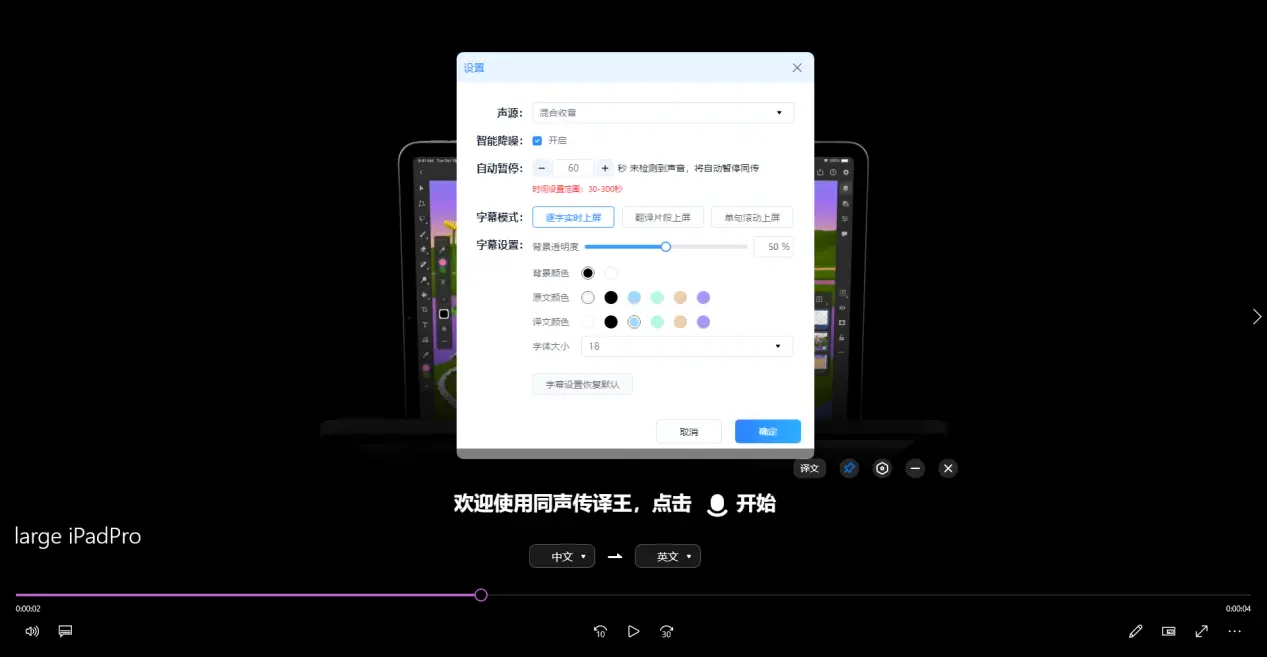Toggle the 译文 button on the subtitle bar
The width and height of the screenshot is (1267, 657).
pyautogui.click(x=809, y=468)
